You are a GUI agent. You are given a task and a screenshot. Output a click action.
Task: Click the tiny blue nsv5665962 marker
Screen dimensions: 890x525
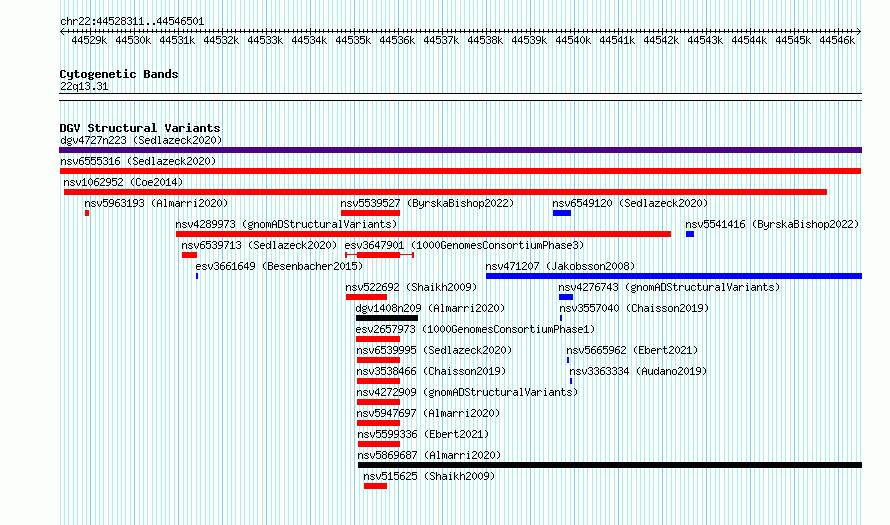[568, 360]
